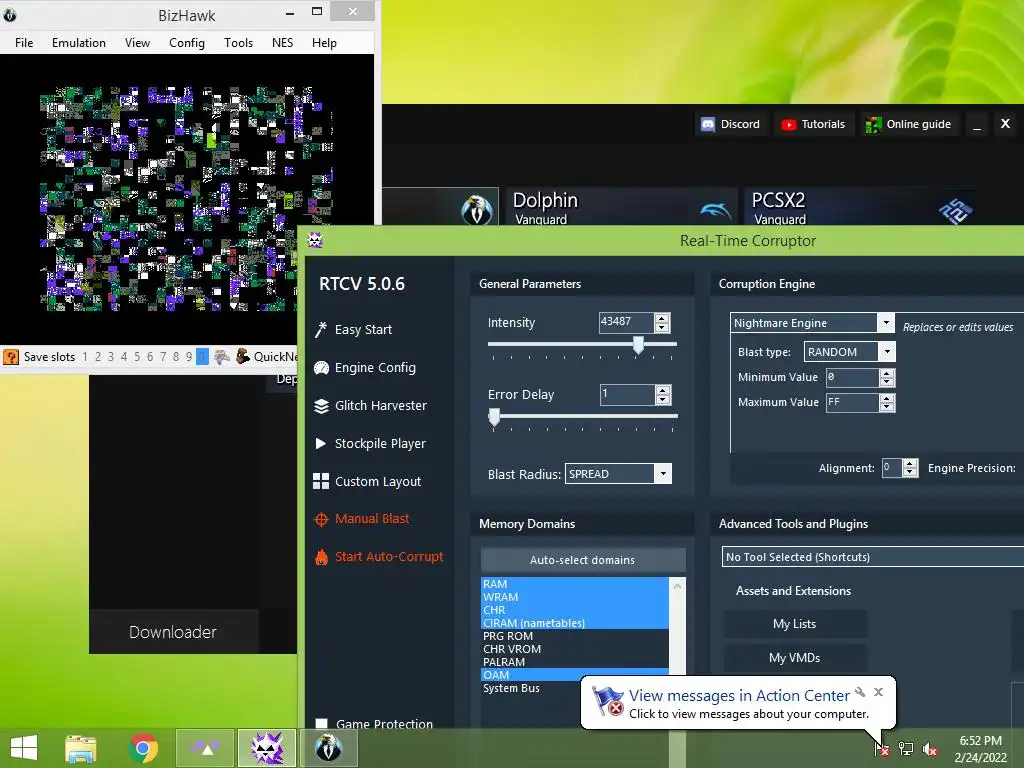Click the network tray icon

(906, 748)
